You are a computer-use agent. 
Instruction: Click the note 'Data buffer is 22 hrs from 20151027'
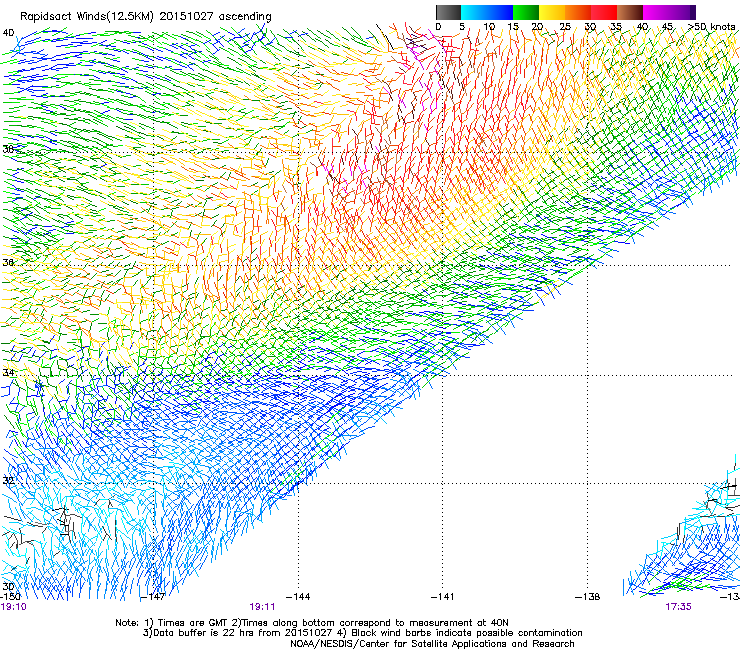tap(243, 633)
